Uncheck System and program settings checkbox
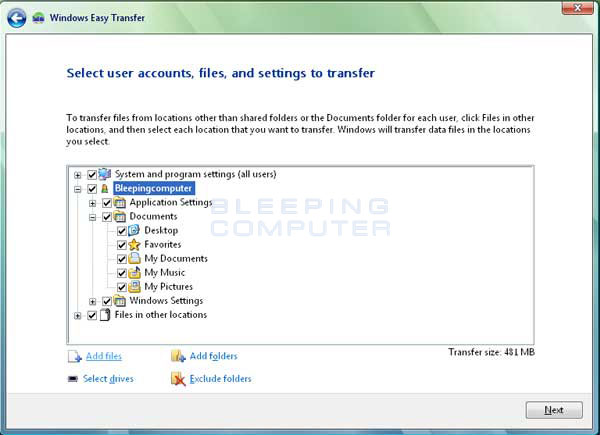The width and height of the screenshot is (600, 435). tap(92, 175)
